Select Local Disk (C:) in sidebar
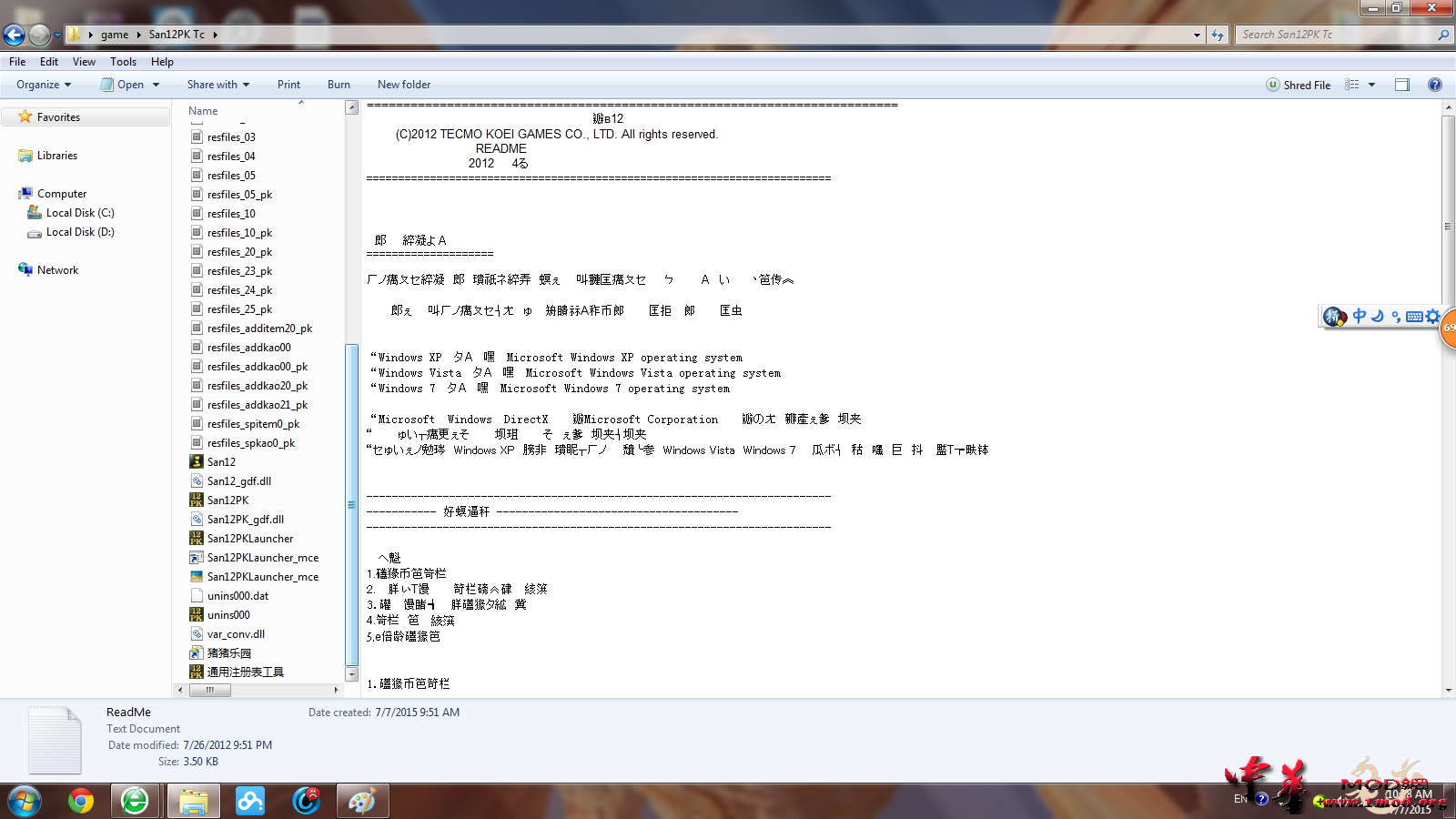 [x=80, y=213]
